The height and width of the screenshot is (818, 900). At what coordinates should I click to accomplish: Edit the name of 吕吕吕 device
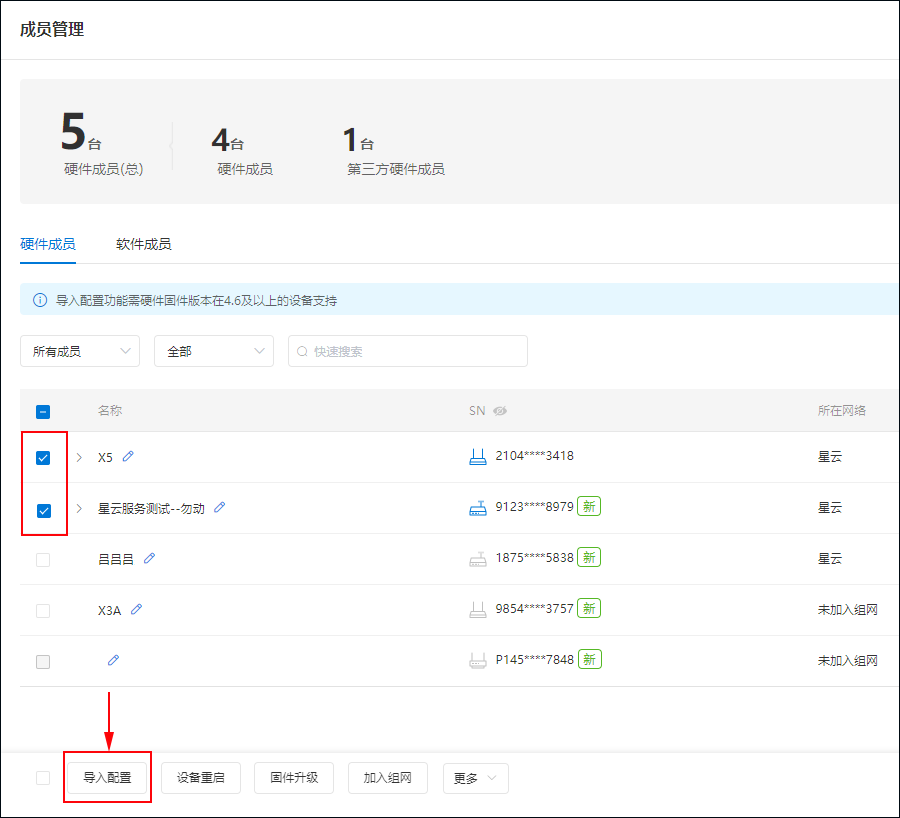coord(150,559)
